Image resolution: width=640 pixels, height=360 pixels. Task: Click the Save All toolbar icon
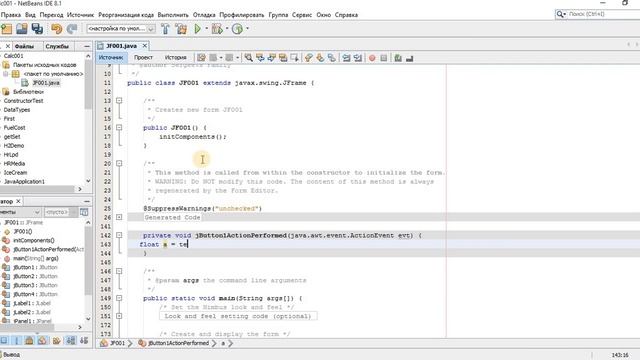tap(37, 29)
